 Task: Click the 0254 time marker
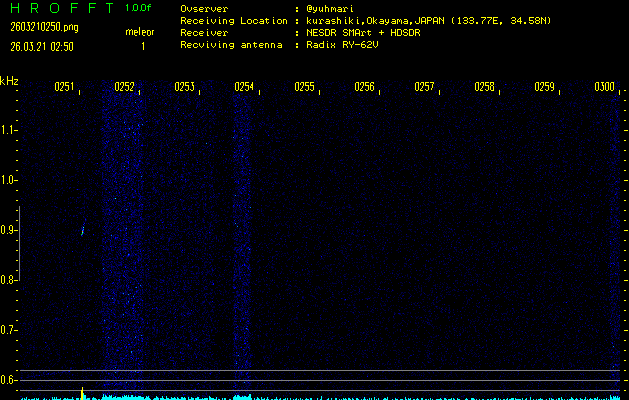coord(244,87)
